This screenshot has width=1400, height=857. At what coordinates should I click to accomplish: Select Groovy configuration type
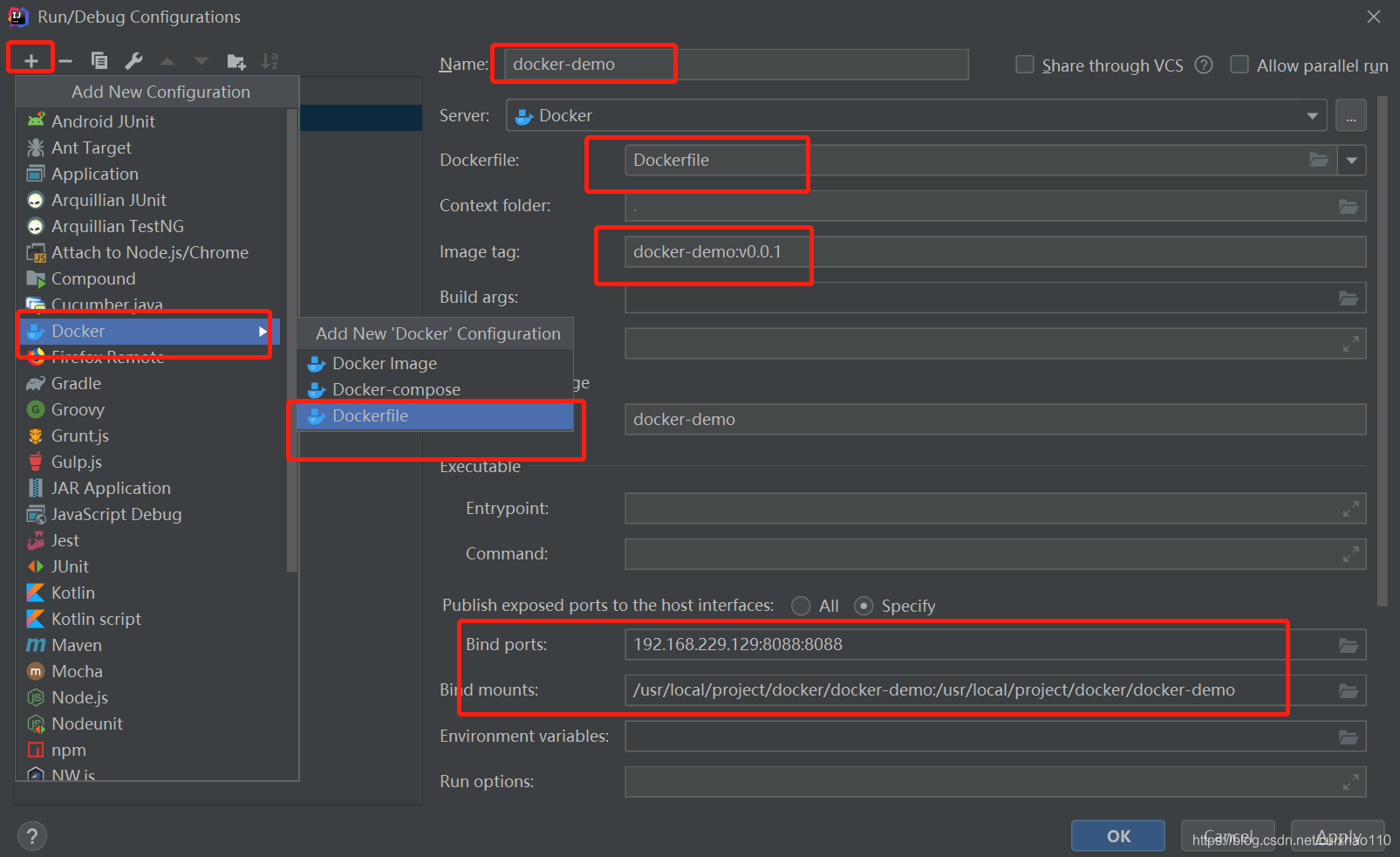tap(153, 409)
